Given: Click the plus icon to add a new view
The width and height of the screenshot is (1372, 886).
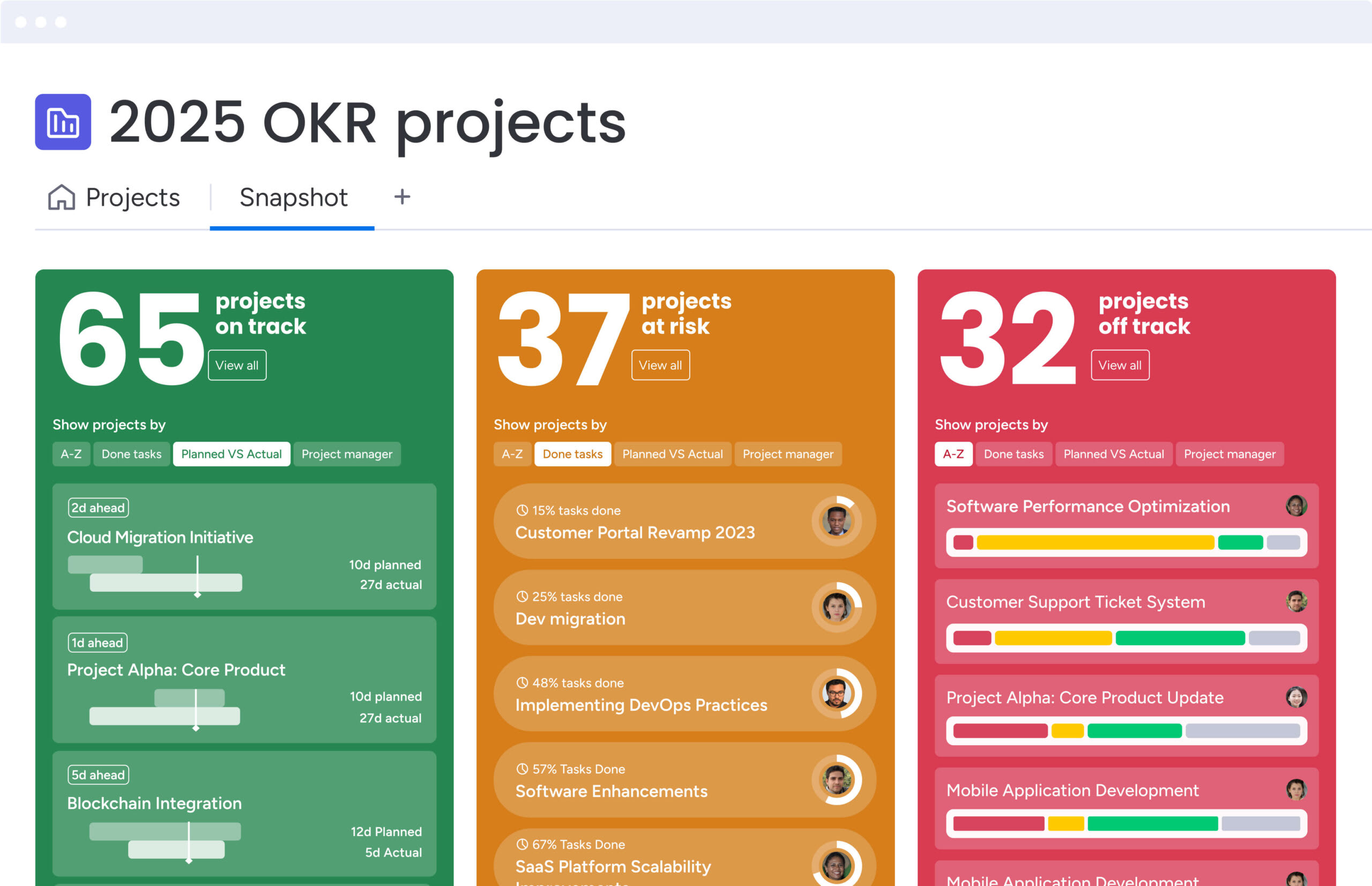Looking at the screenshot, I should [402, 197].
